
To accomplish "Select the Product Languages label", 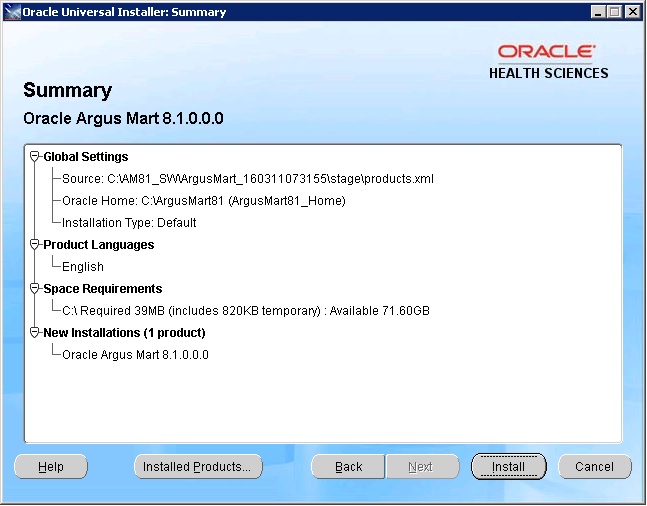I will [99, 245].
